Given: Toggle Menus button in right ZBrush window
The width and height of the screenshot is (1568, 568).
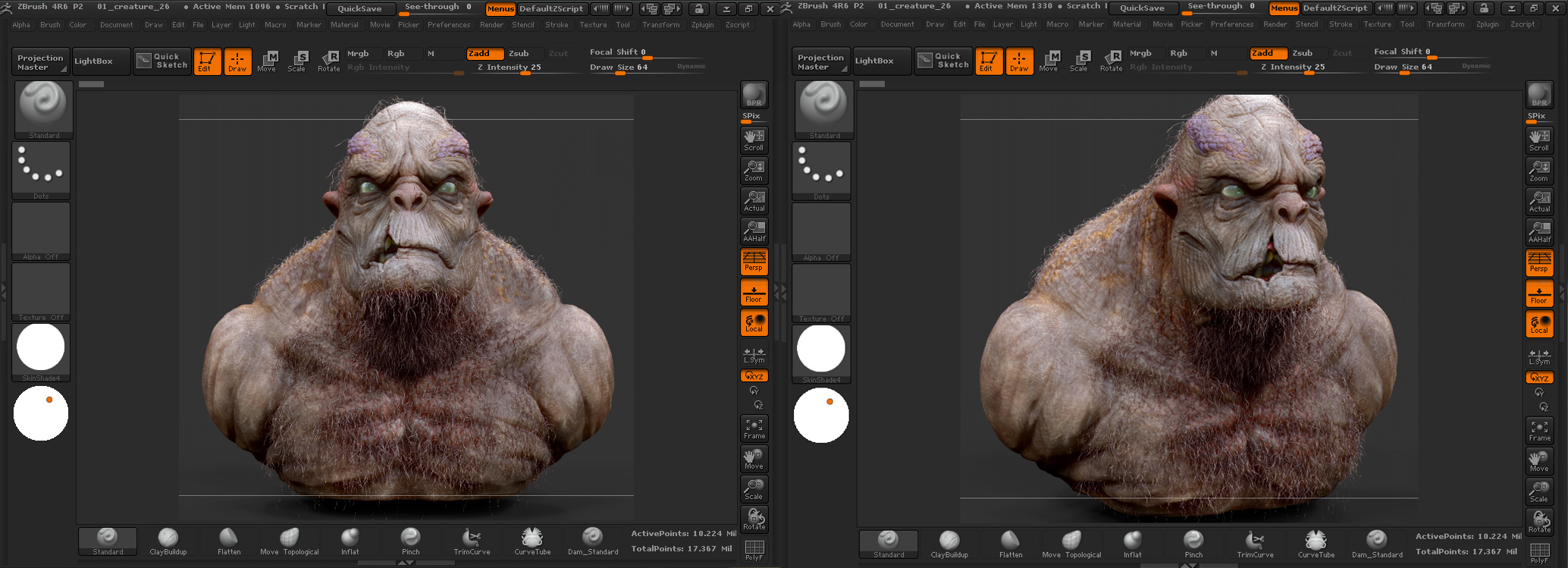Looking at the screenshot, I should coord(1284,8).
